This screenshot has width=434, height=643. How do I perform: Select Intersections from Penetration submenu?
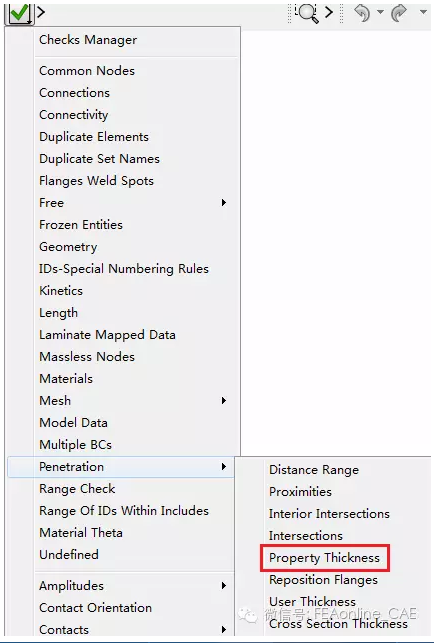[x=306, y=536]
